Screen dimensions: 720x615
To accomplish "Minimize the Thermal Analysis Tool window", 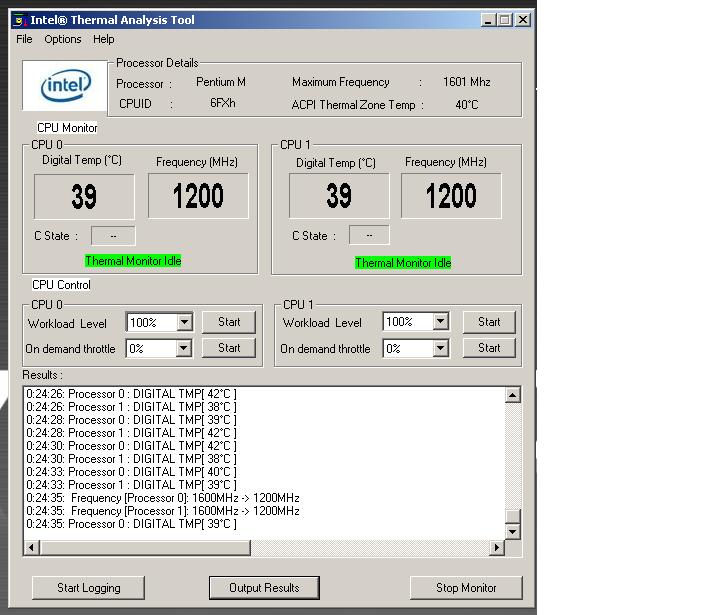I will click(x=488, y=20).
